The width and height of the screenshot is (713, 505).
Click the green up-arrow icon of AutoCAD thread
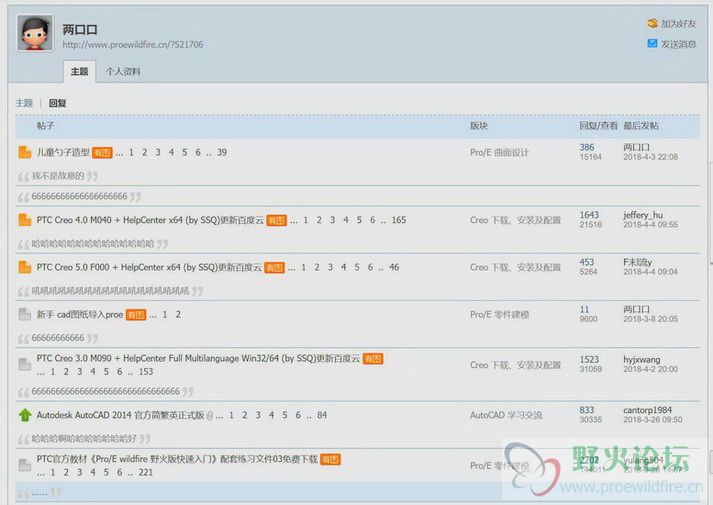coord(25,415)
